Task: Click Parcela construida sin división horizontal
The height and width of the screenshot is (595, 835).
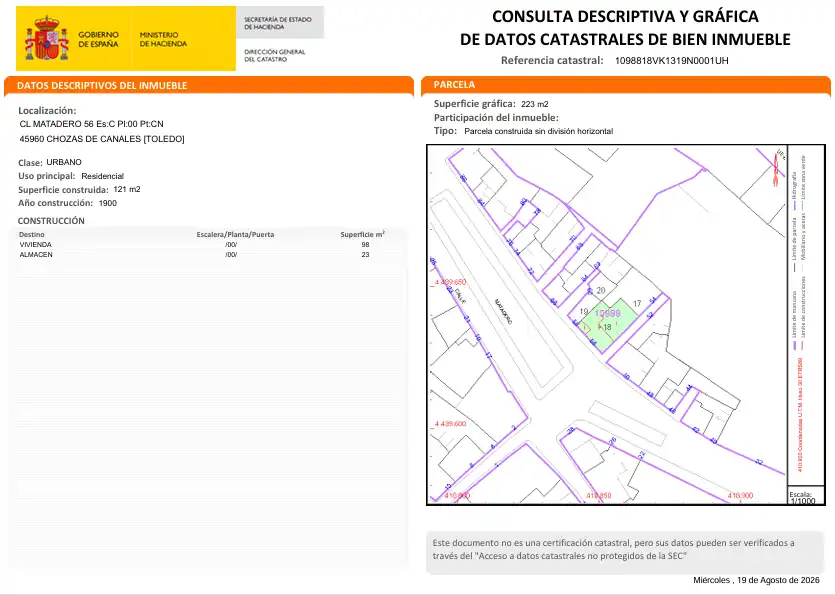Action: pyautogui.click(x=538, y=131)
